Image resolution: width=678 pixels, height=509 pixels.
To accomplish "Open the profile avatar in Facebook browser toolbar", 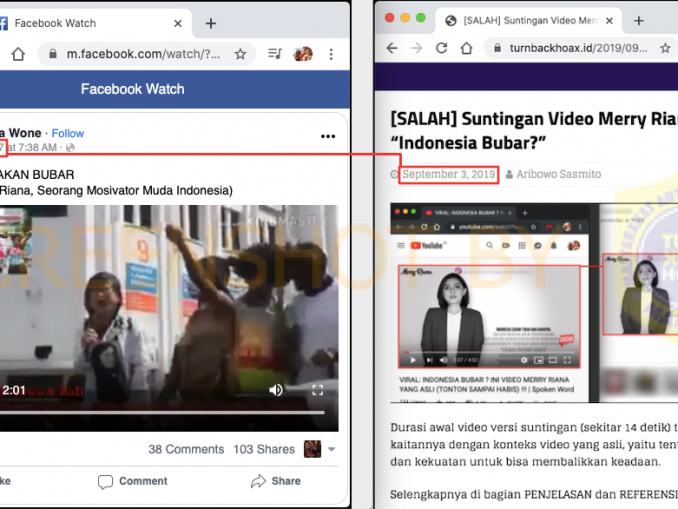I will click(x=303, y=54).
